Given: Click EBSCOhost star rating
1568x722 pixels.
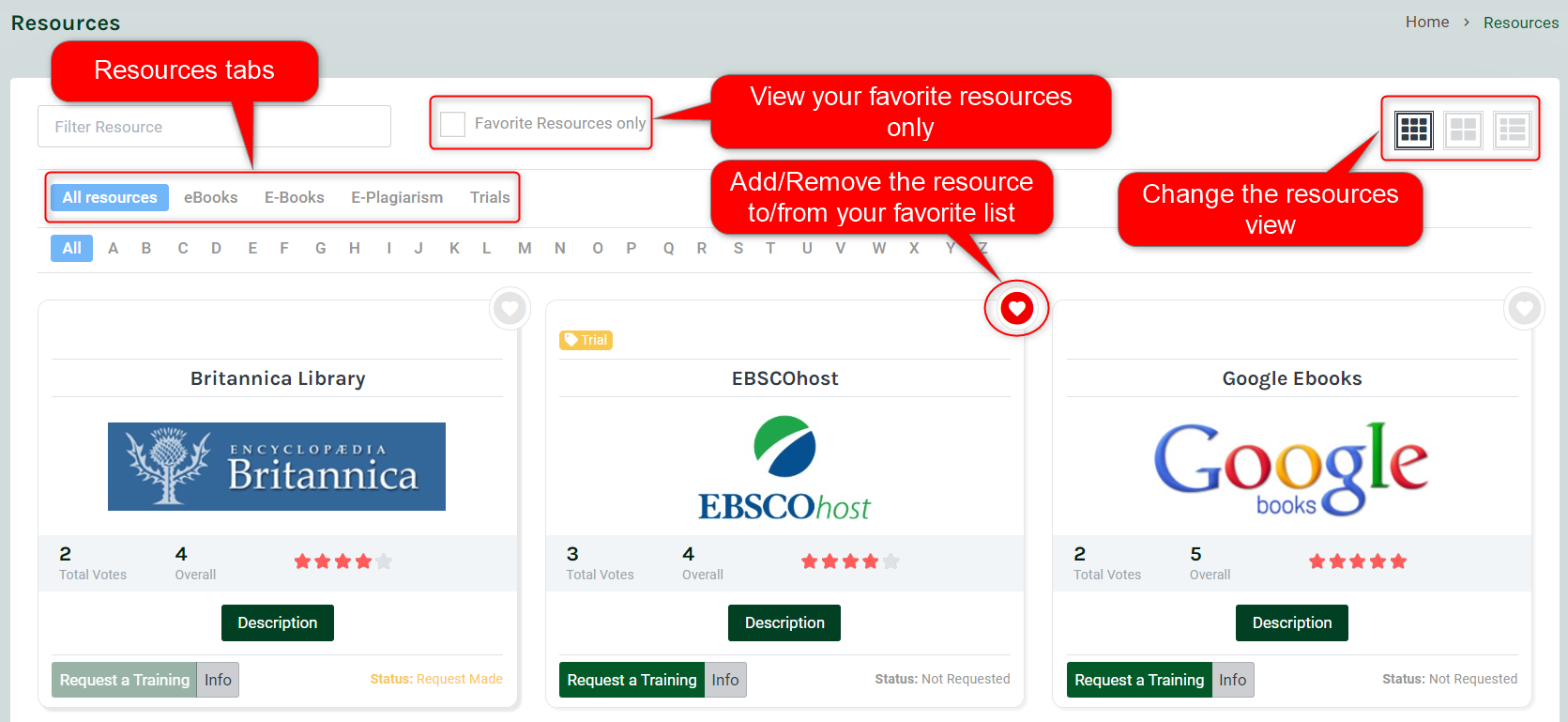Looking at the screenshot, I should 850,561.
